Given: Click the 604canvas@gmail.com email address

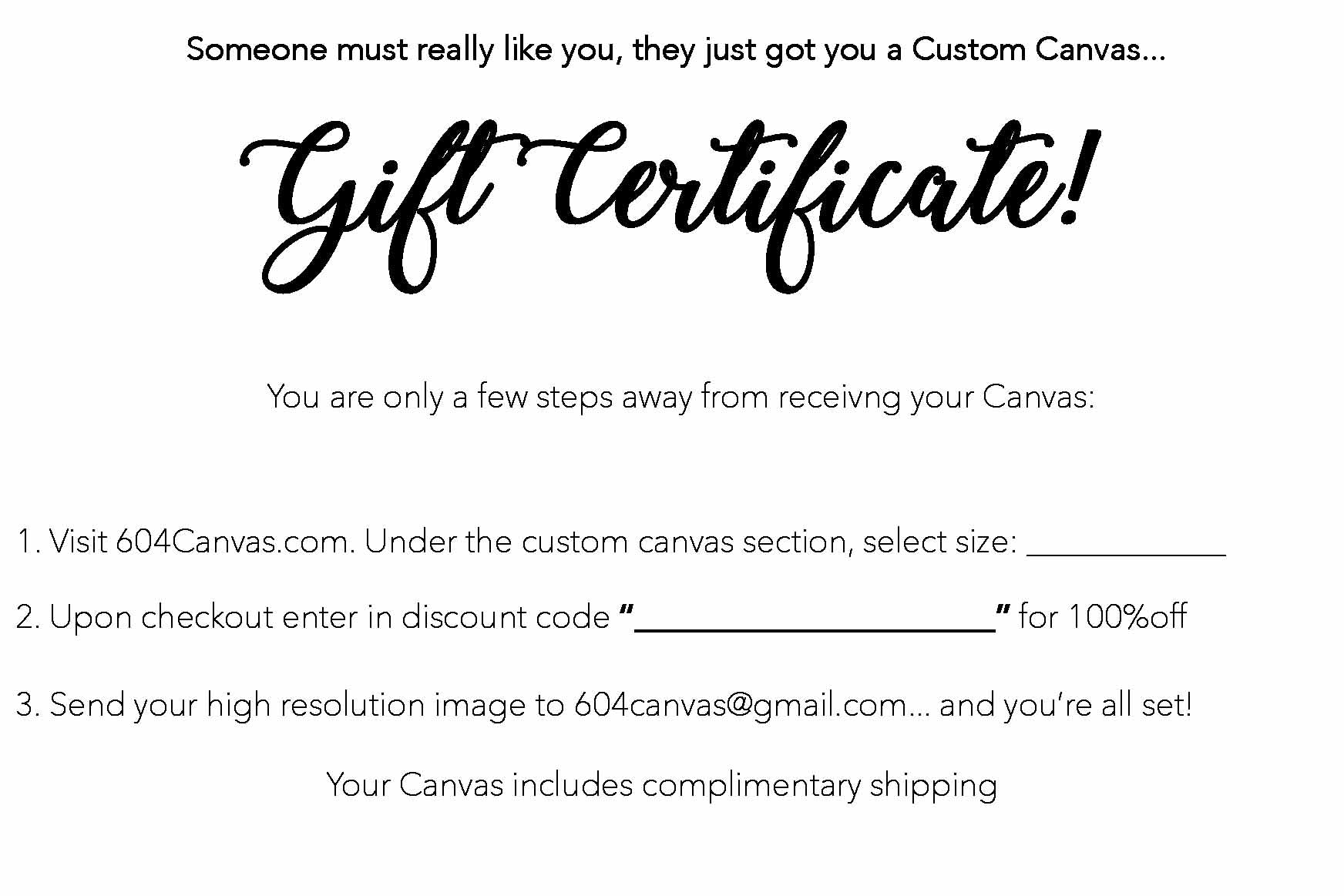Looking at the screenshot, I should (741, 705).
